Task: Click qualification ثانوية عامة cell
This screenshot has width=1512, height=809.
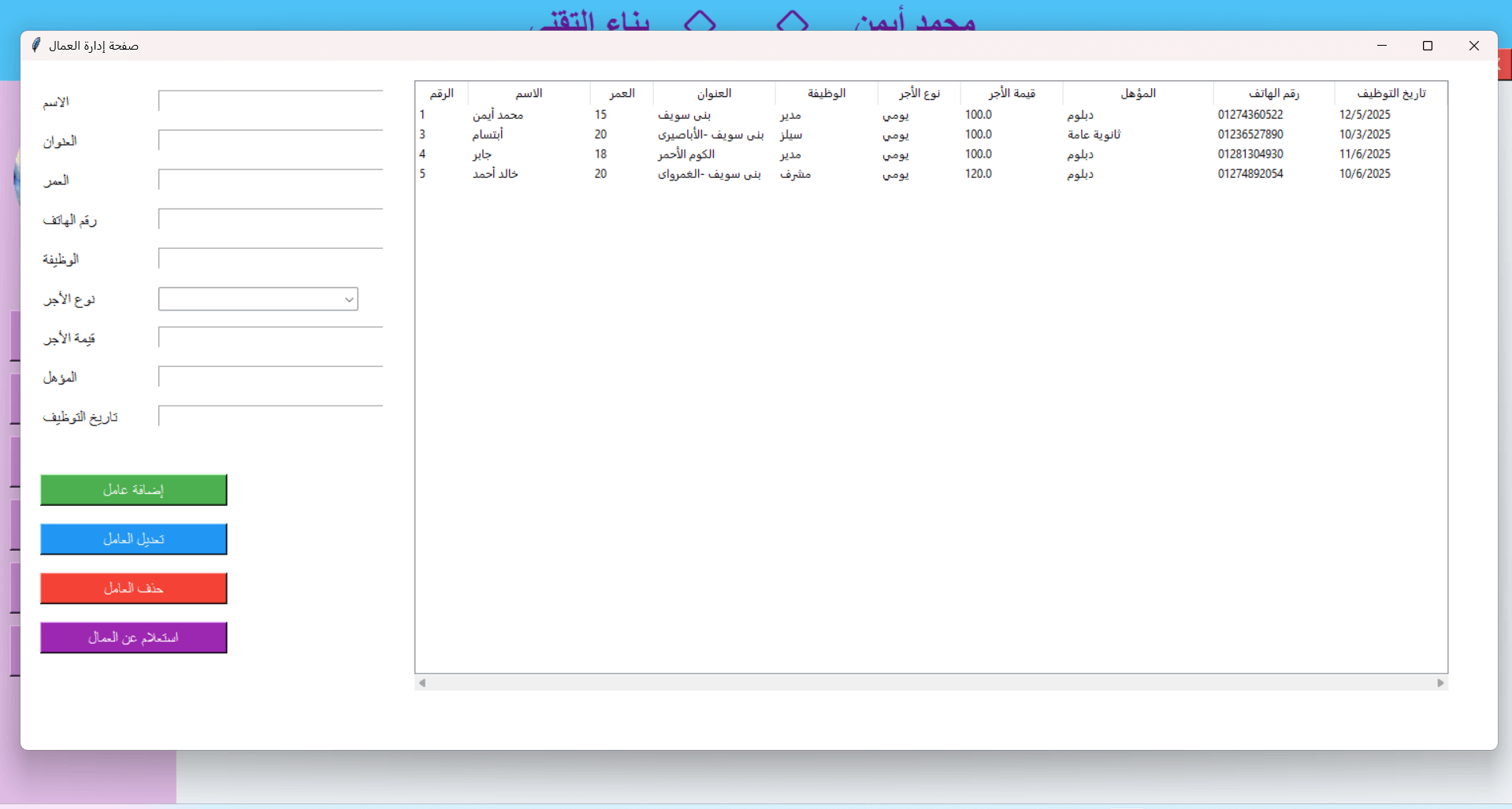Action: click(1094, 135)
